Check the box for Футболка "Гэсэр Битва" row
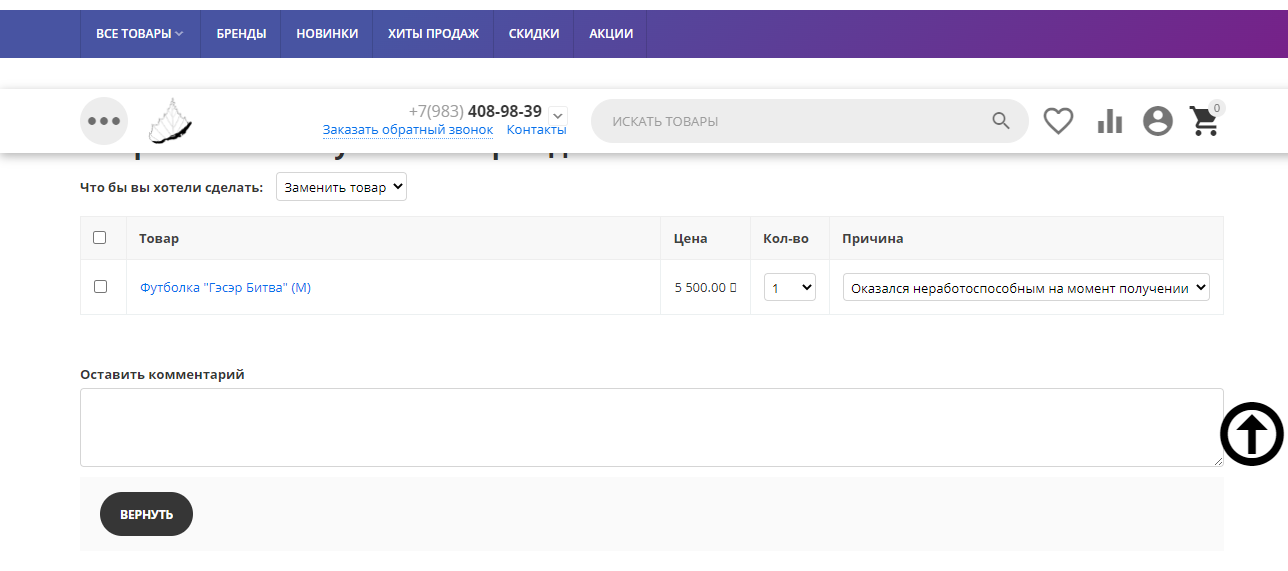Screen dimensions: 1288x571 point(100,287)
